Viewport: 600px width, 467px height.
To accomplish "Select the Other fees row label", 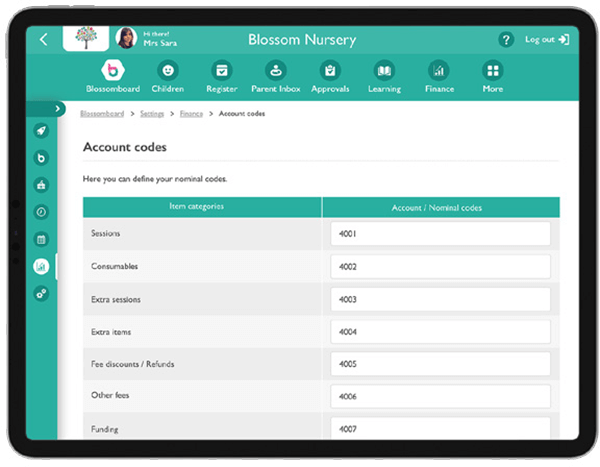I will [x=110, y=395].
